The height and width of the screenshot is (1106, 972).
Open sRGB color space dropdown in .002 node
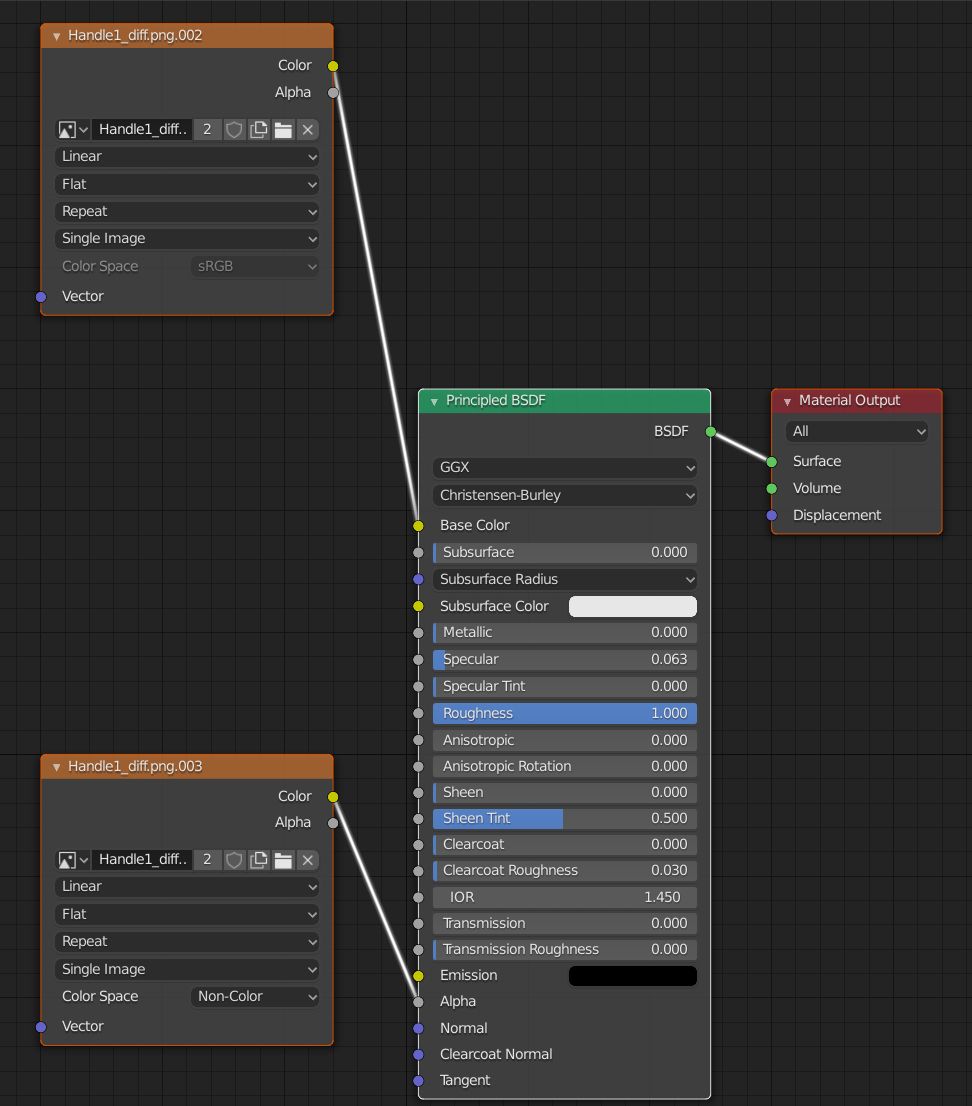255,267
